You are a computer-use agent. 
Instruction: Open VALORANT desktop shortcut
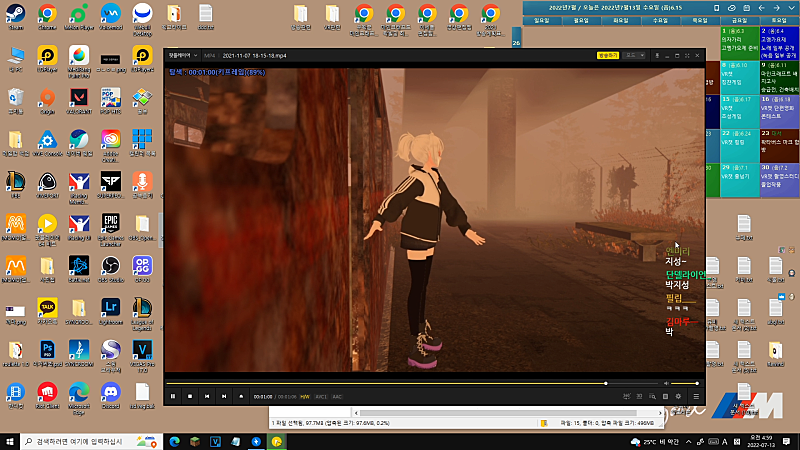coord(79,101)
